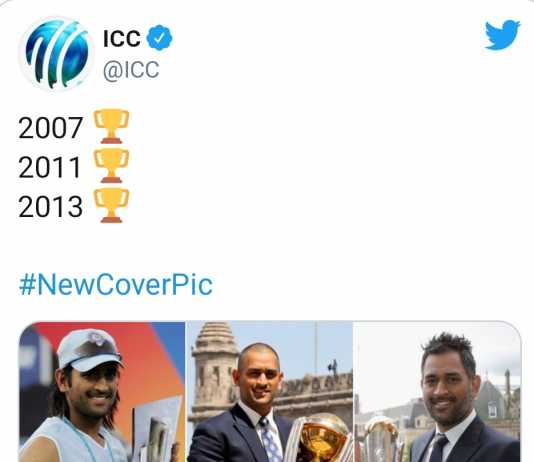
Task: Click the stone tower in the middle photo
Action: pyautogui.click(x=214, y=371)
